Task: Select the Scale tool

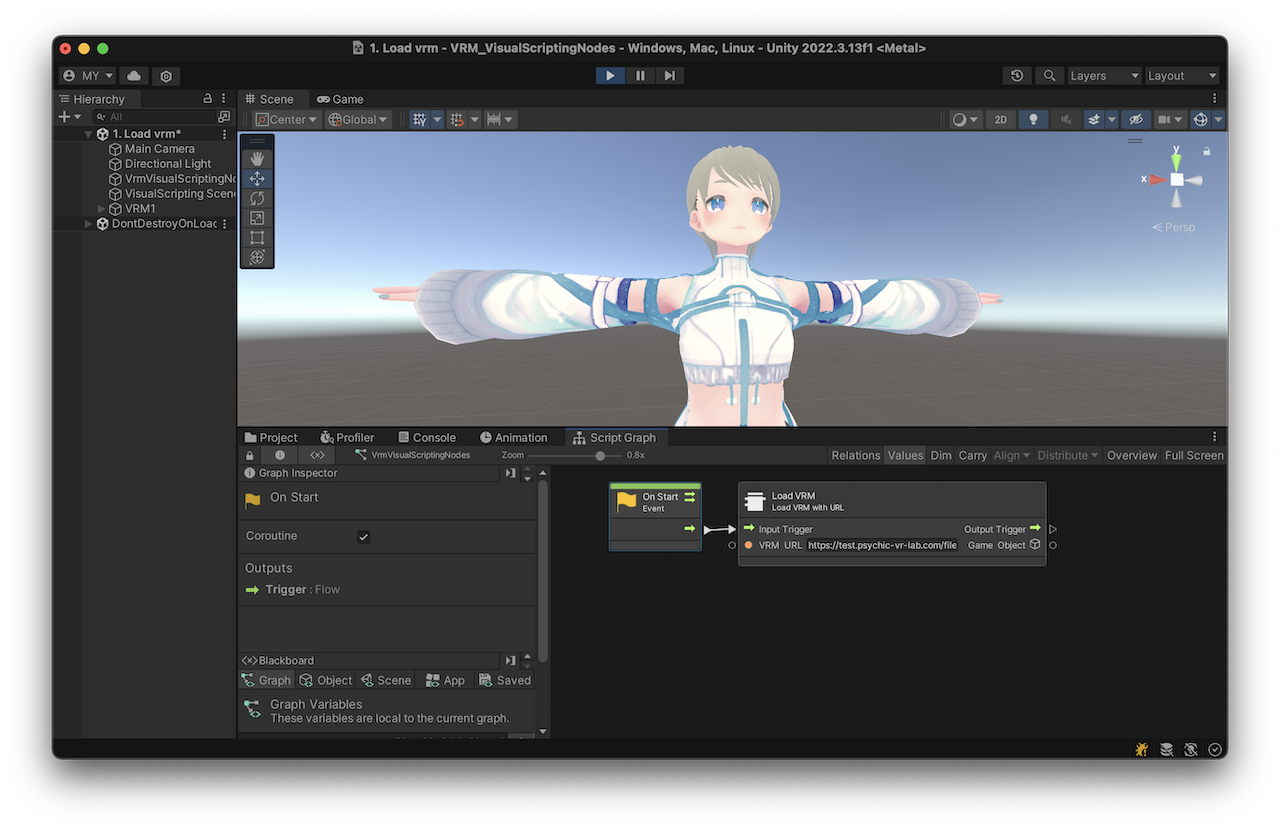Action: point(257,218)
